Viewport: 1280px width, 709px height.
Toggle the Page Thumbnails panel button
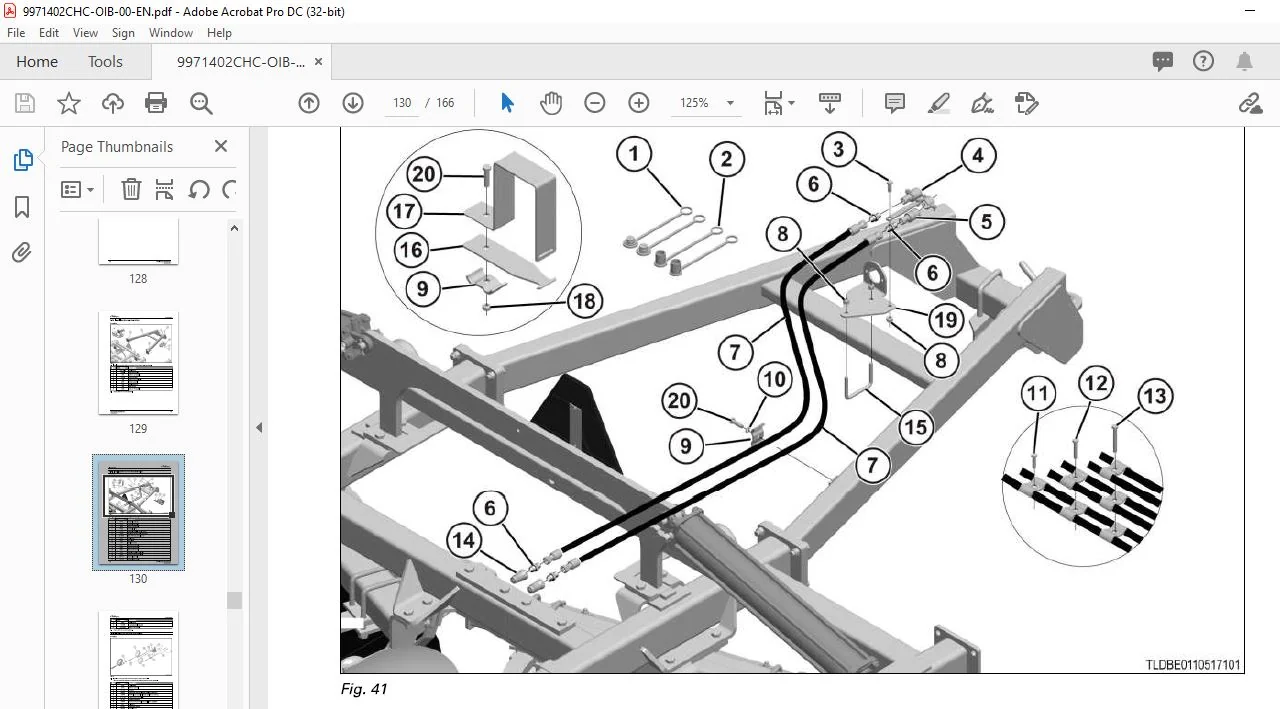(x=22, y=160)
